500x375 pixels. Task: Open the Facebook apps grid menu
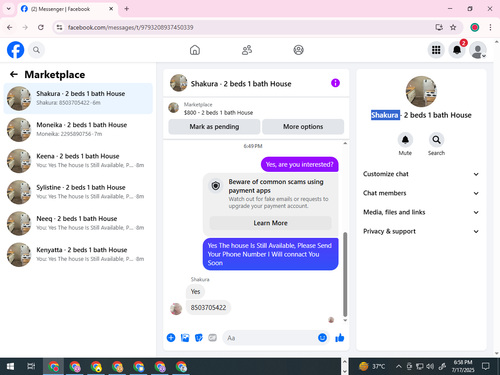coord(436,50)
